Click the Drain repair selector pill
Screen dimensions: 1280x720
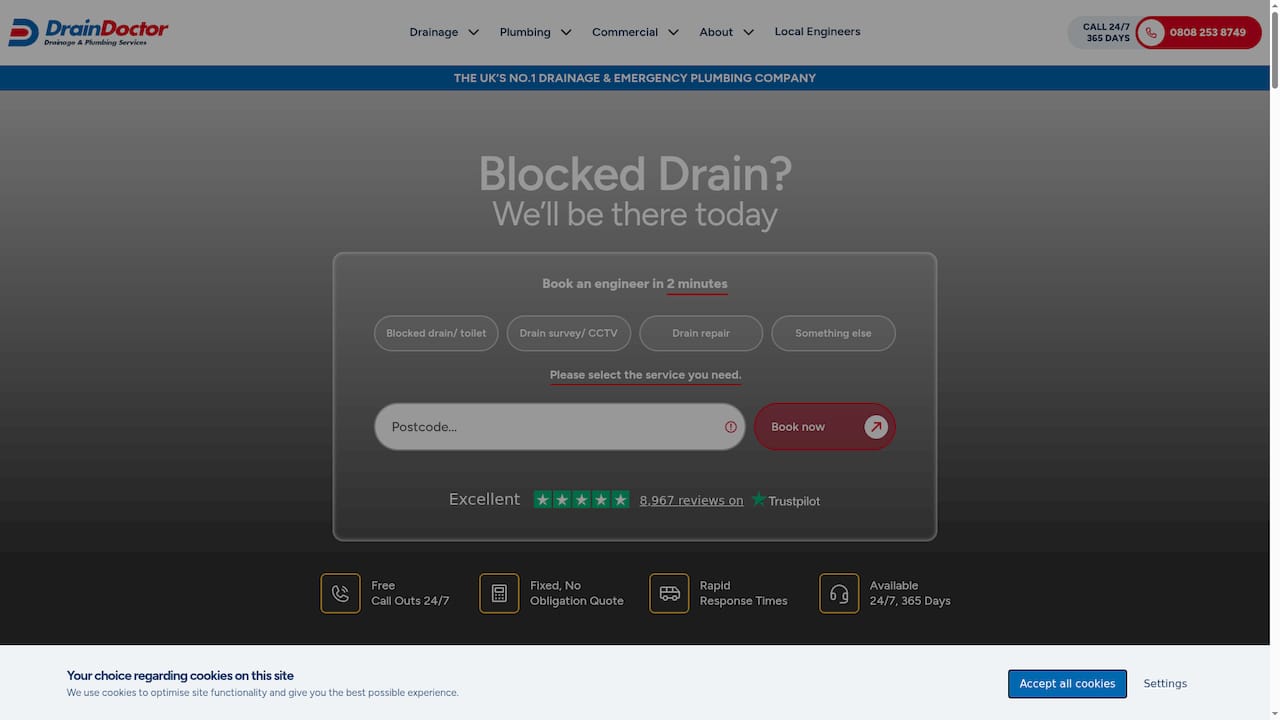701,333
